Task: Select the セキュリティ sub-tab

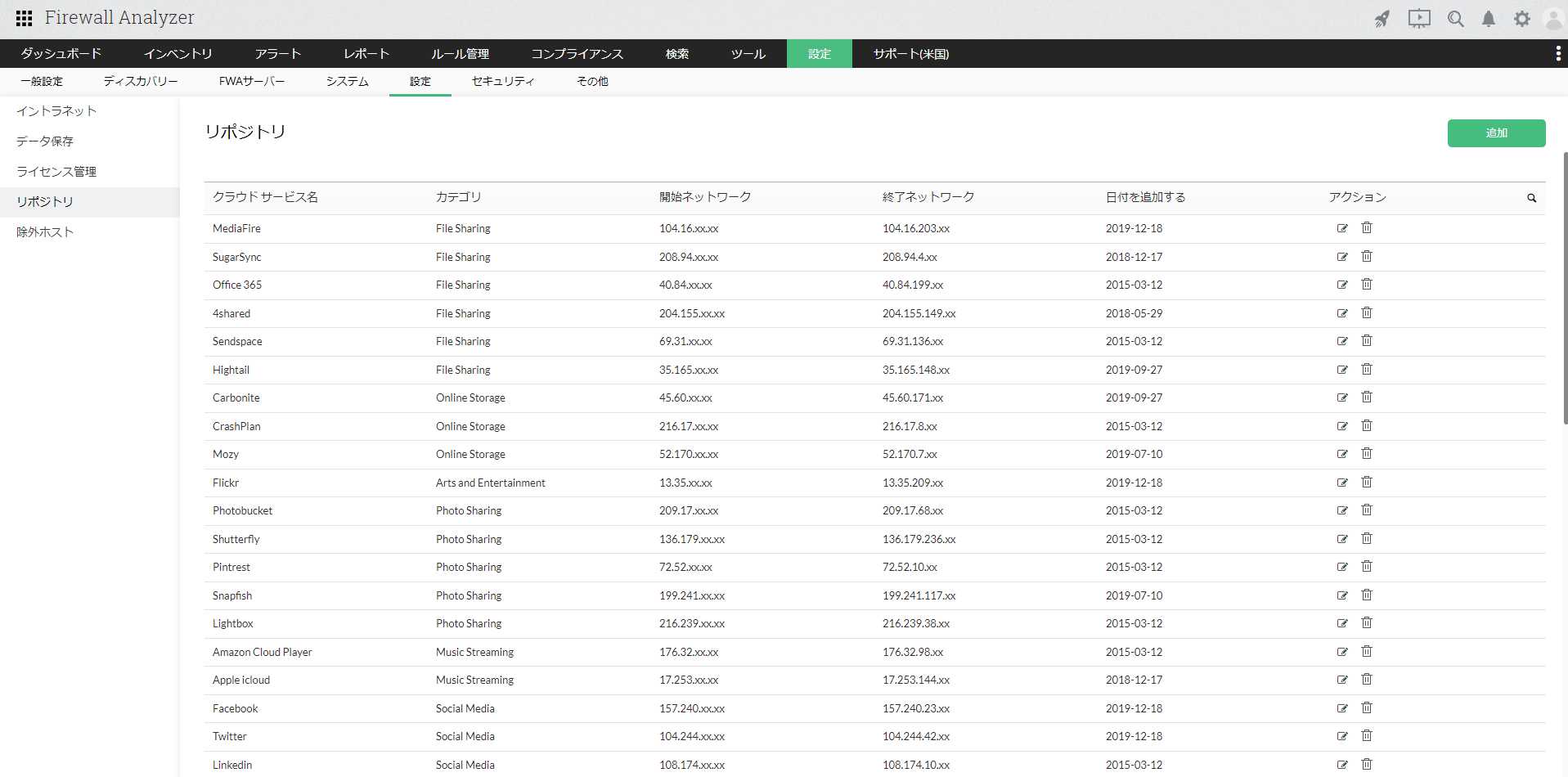Action: tap(503, 82)
